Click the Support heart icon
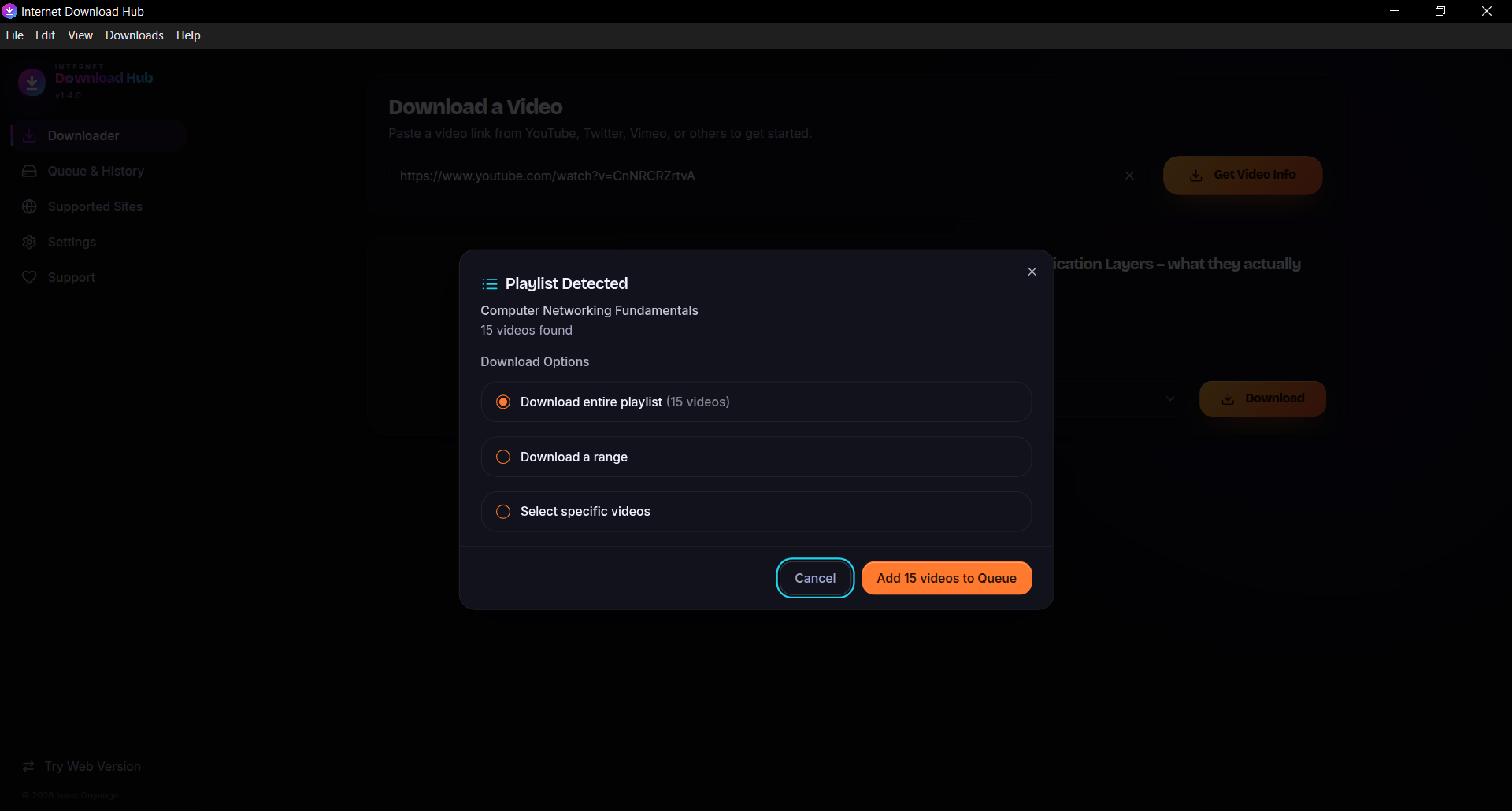 pyautogui.click(x=29, y=277)
